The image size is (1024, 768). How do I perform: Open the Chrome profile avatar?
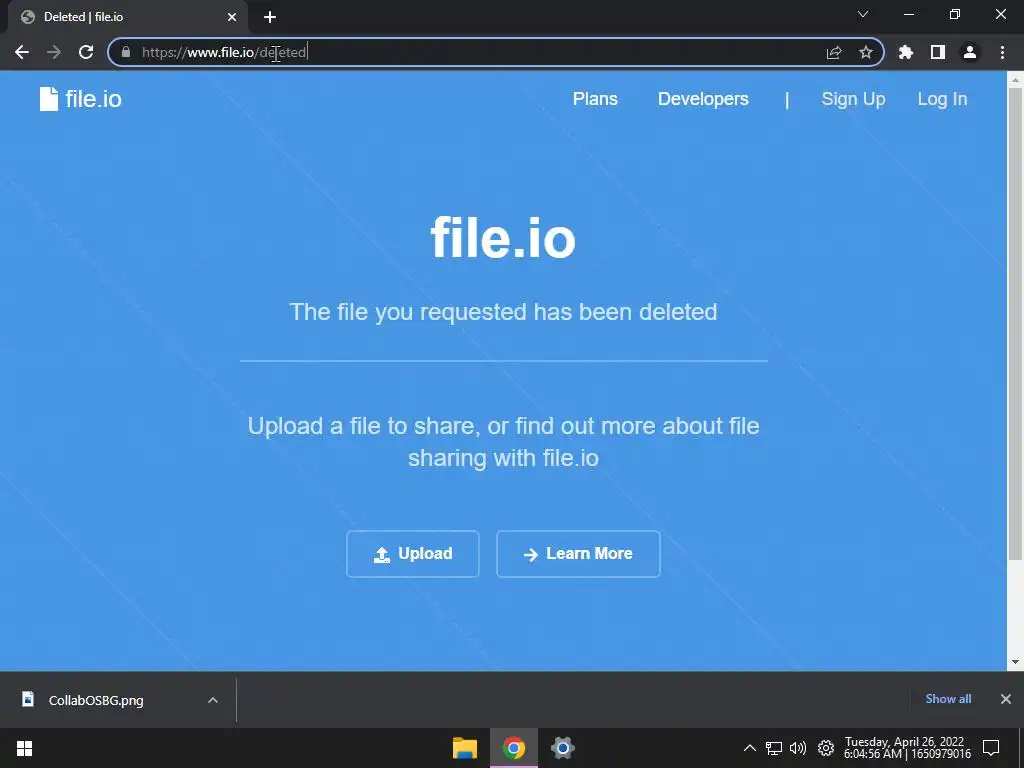(970, 52)
